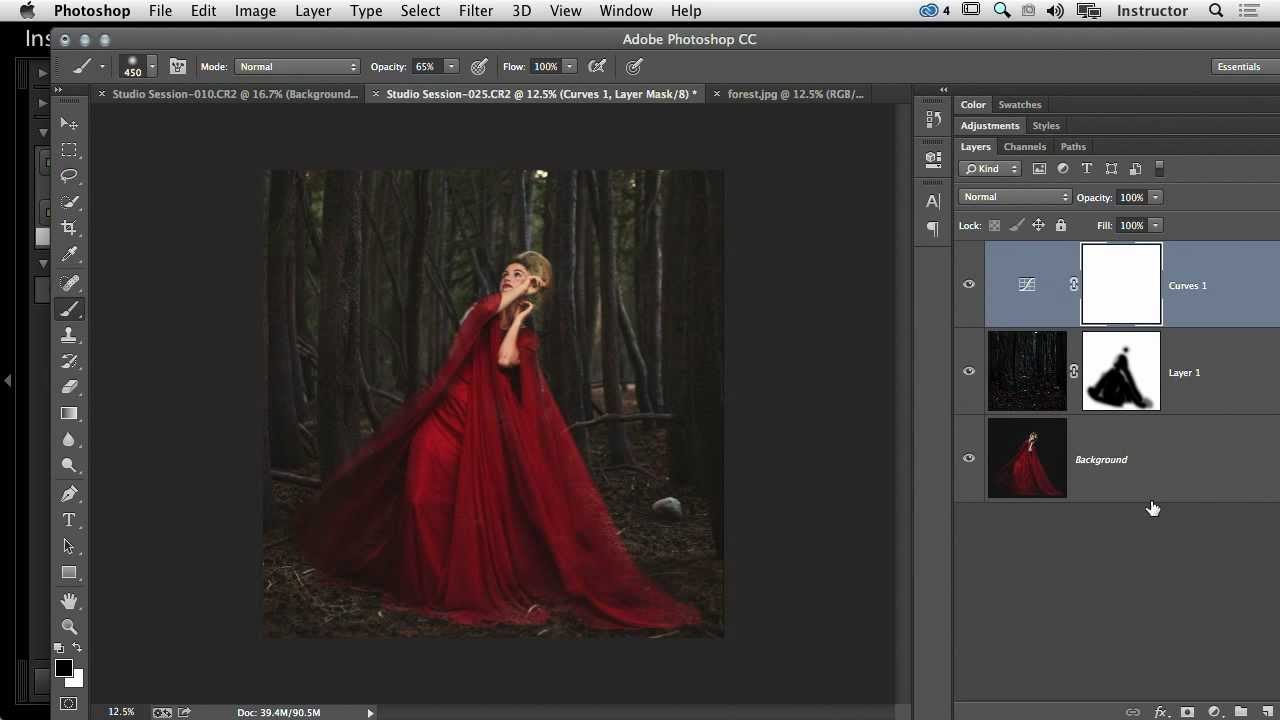Open the layer blend mode dropdown
The height and width of the screenshot is (720, 1280).
(x=1015, y=197)
